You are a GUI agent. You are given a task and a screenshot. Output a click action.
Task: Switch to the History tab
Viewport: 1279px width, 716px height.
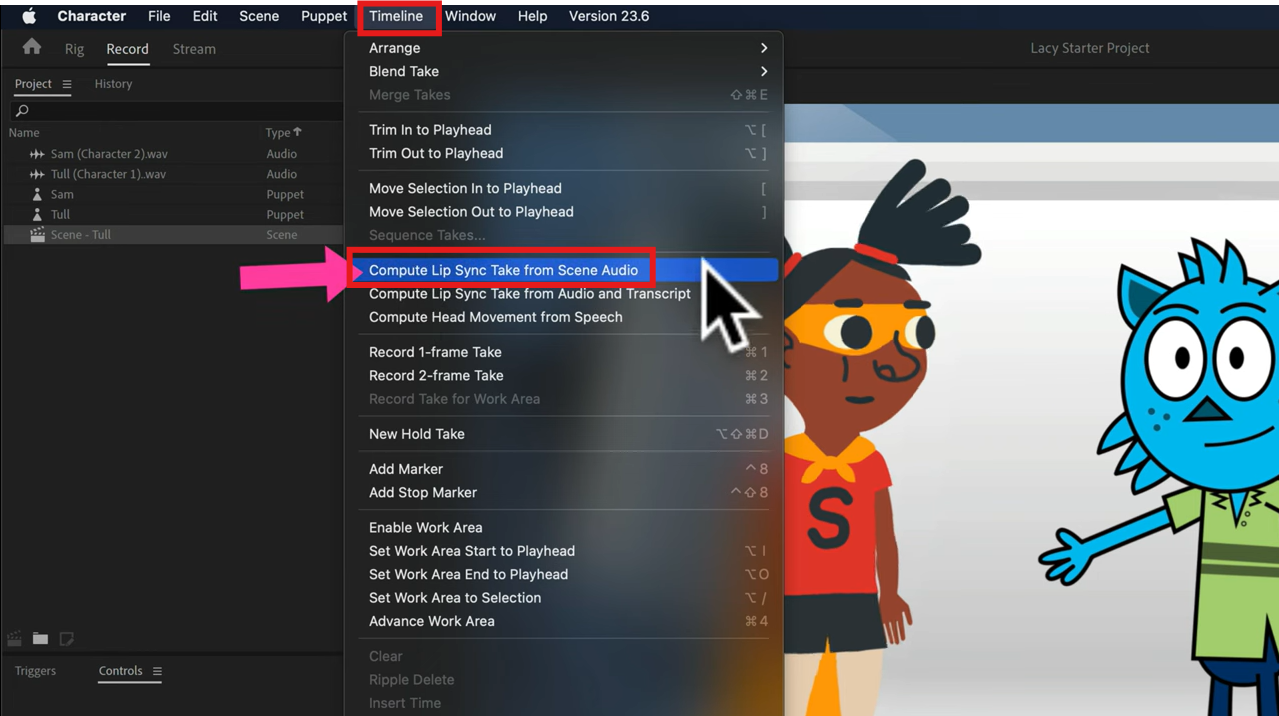(113, 84)
